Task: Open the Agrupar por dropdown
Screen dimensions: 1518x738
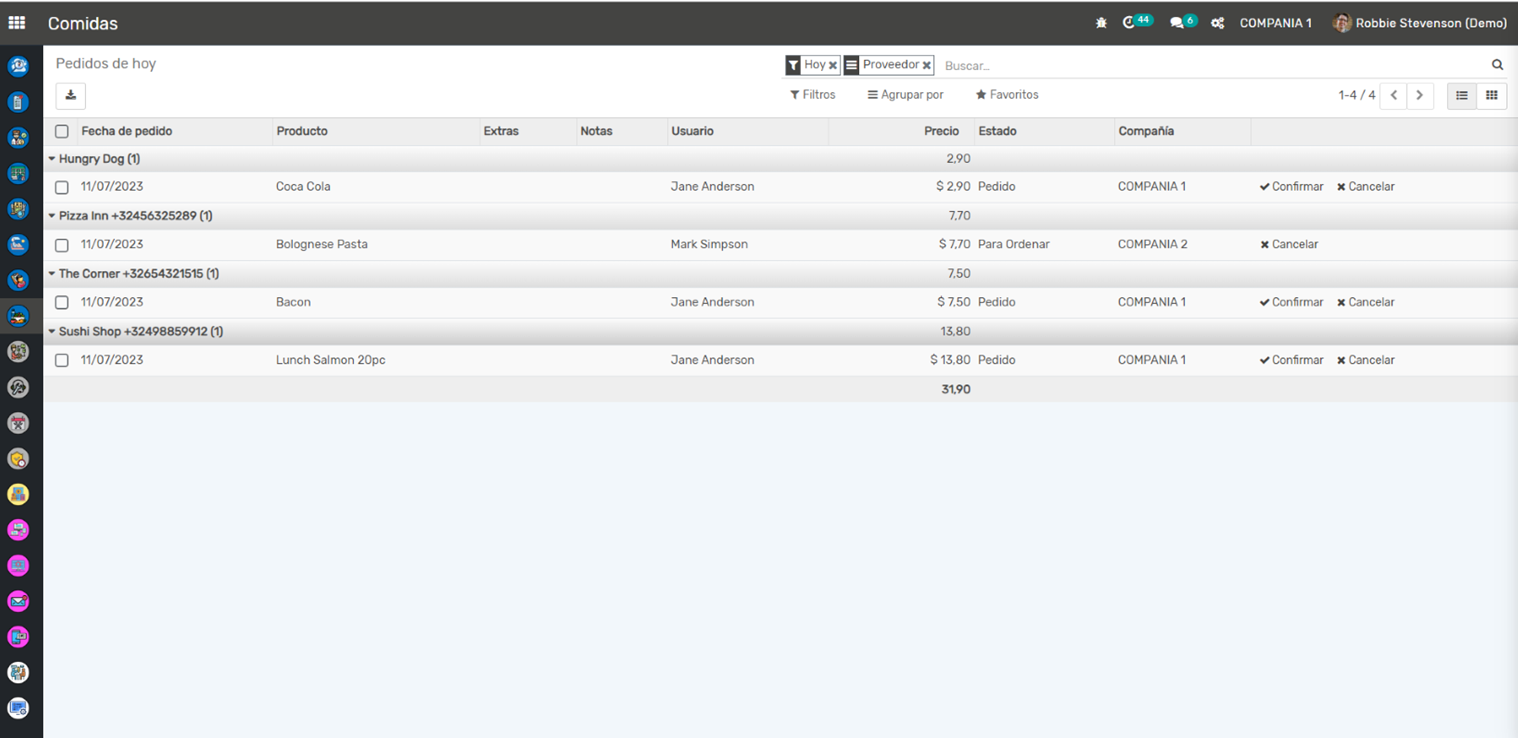Action: point(905,95)
